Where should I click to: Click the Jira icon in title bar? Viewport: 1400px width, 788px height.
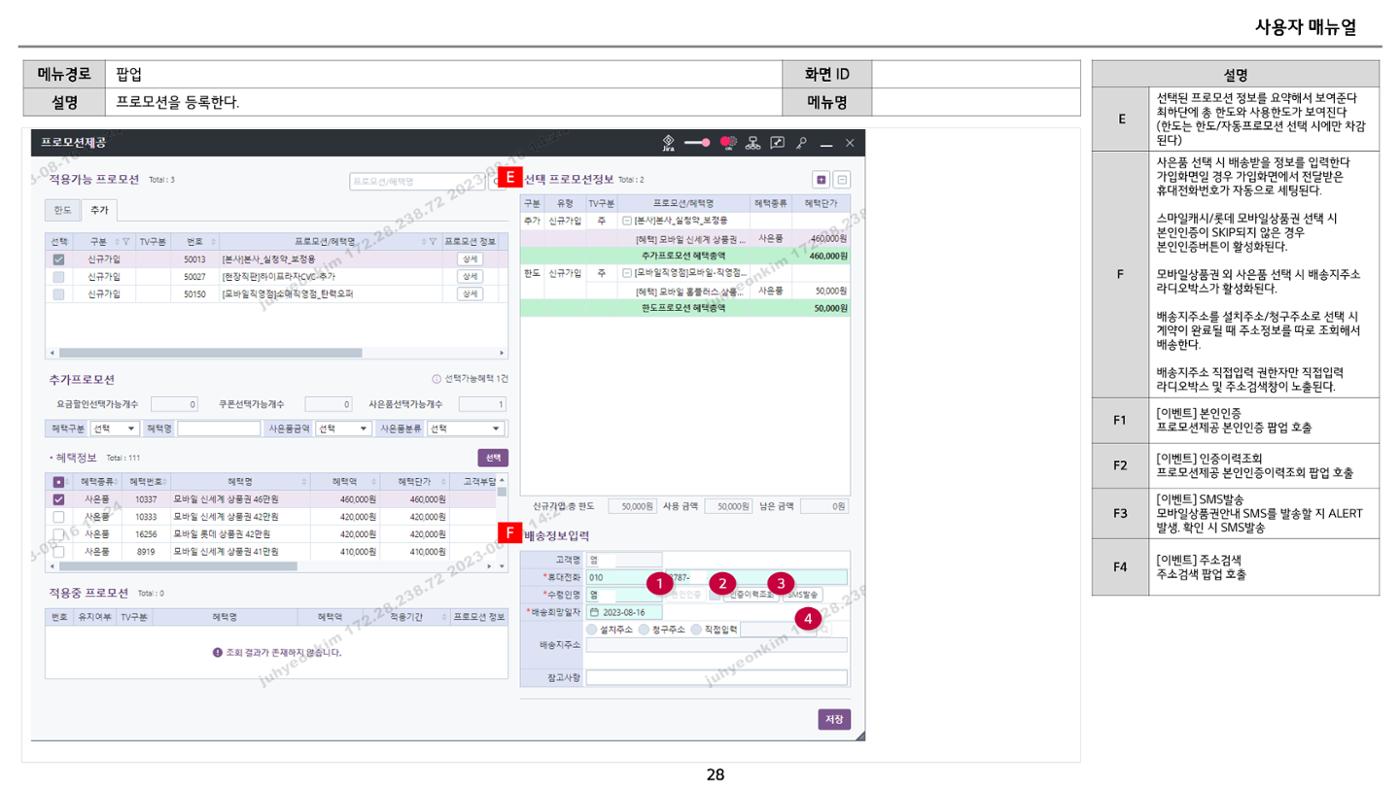click(x=668, y=143)
